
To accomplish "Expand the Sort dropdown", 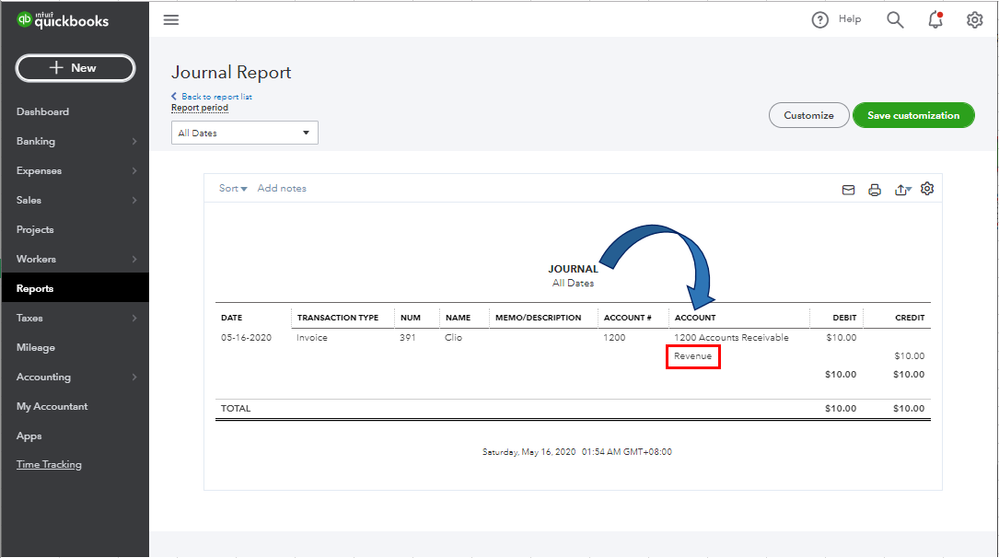I will point(233,188).
